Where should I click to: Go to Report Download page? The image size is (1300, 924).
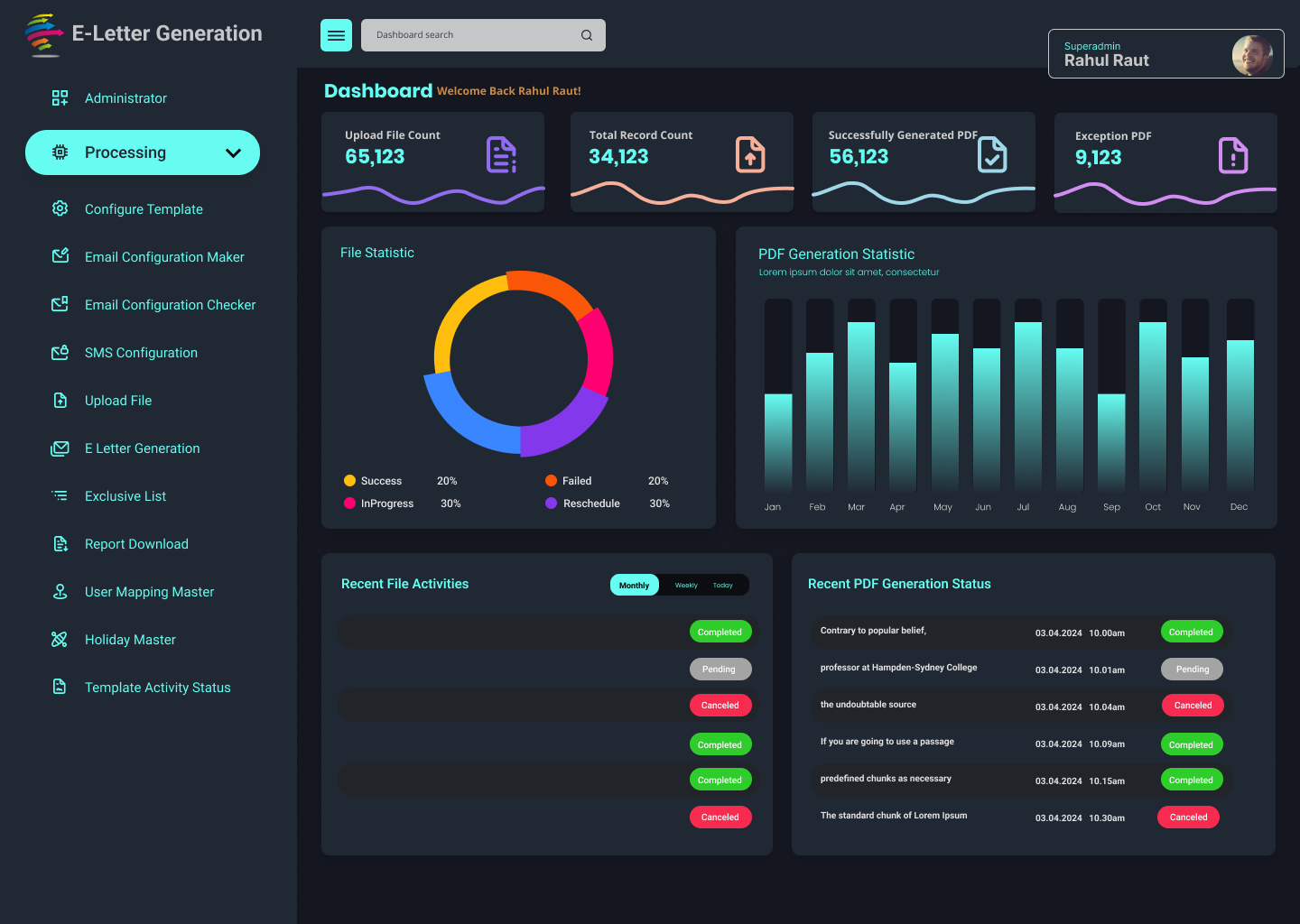[136, 544]
